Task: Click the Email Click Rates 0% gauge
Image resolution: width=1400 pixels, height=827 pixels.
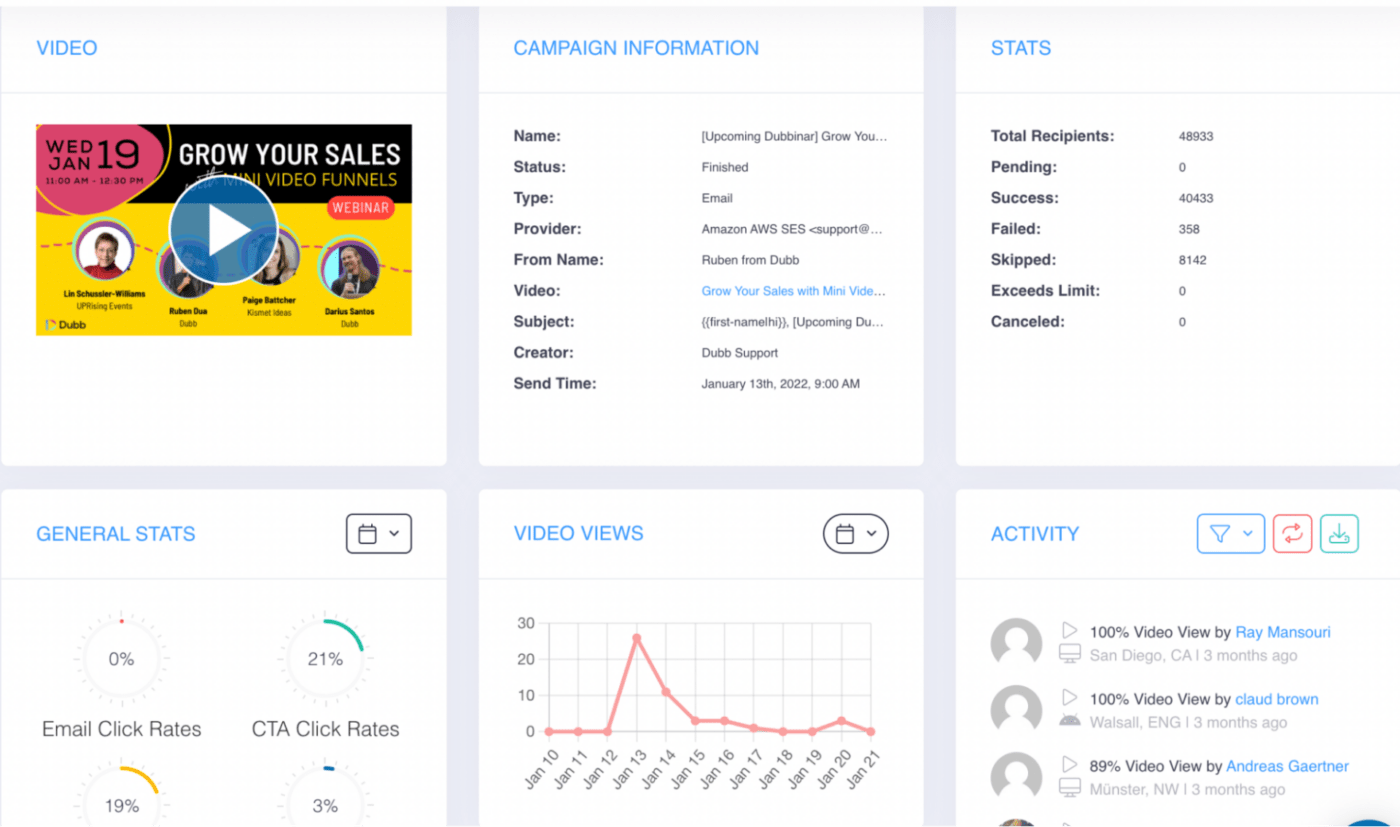Action: click(x=121, y=659)
